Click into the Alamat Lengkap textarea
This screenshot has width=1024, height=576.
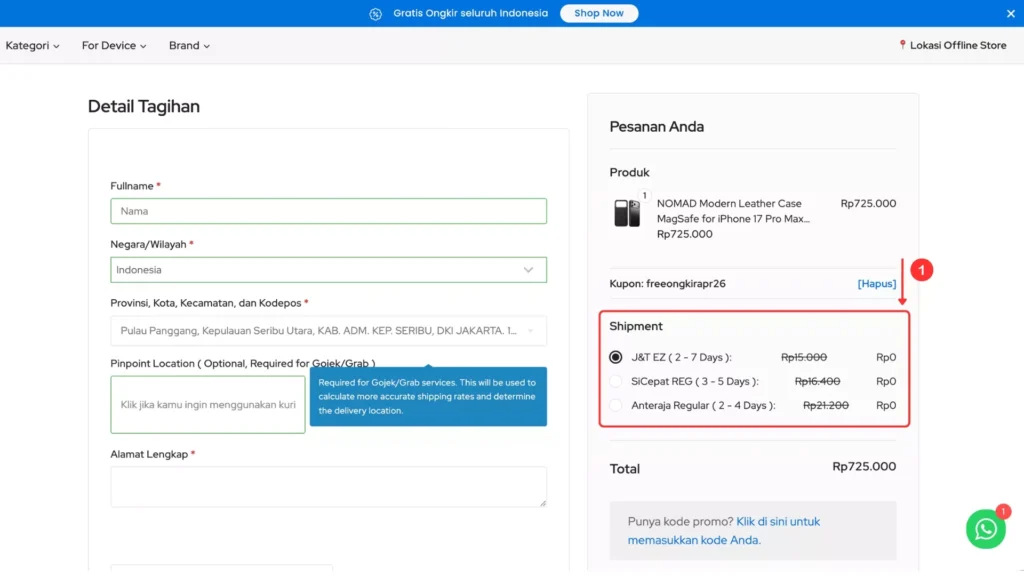click(328, 487)
